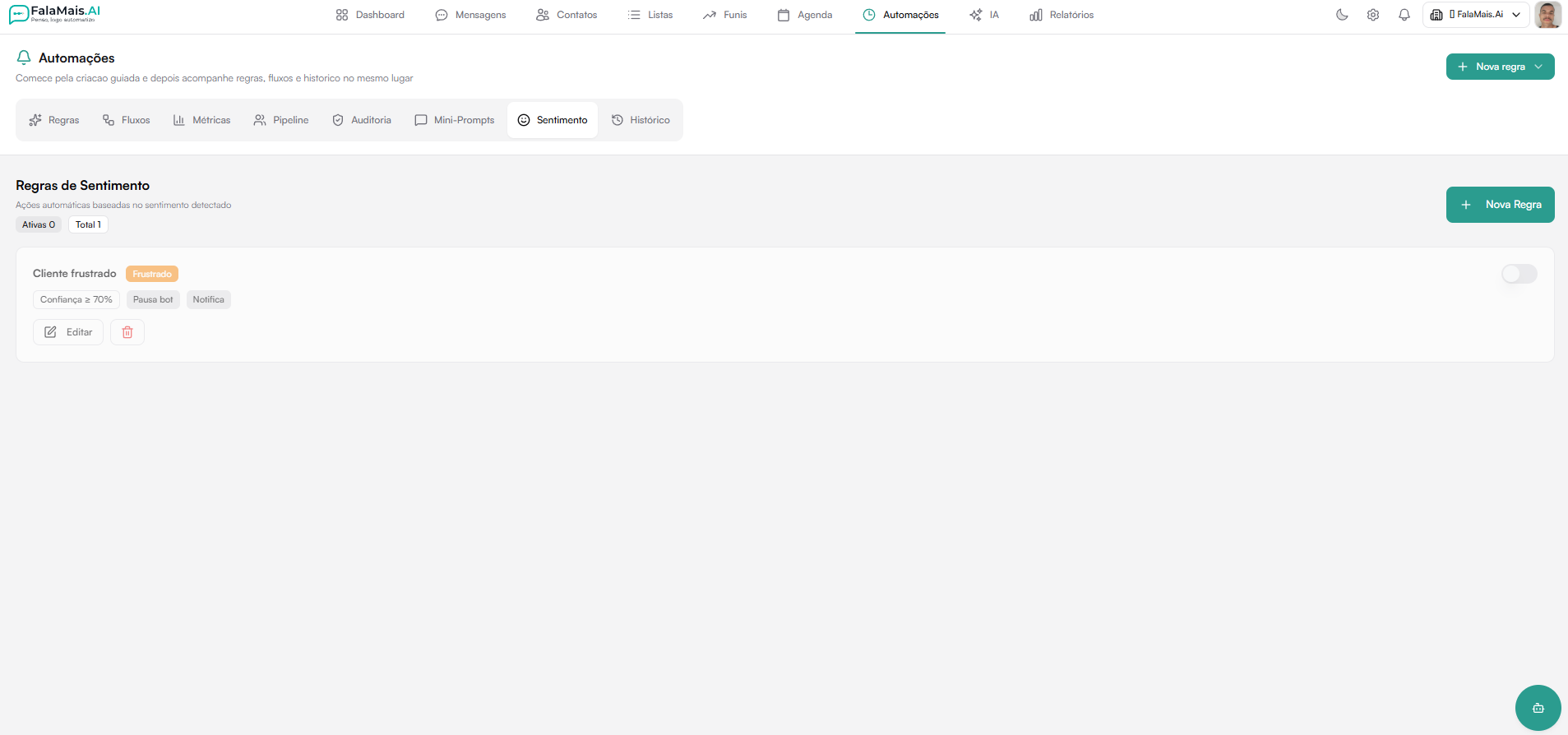Click the Regras de Sentimento heading
1568x735 pixels.
(x=83, y=186)
